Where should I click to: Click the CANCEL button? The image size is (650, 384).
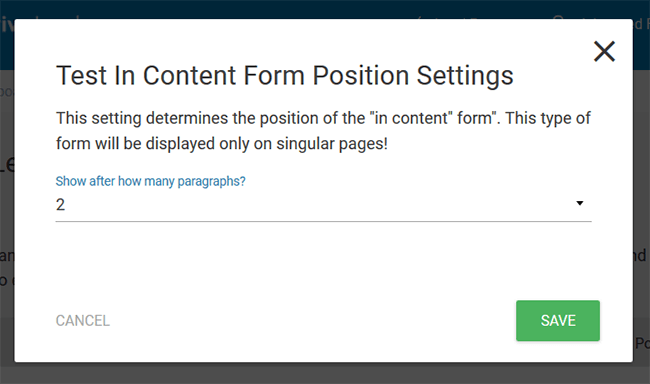click(83, 321)
